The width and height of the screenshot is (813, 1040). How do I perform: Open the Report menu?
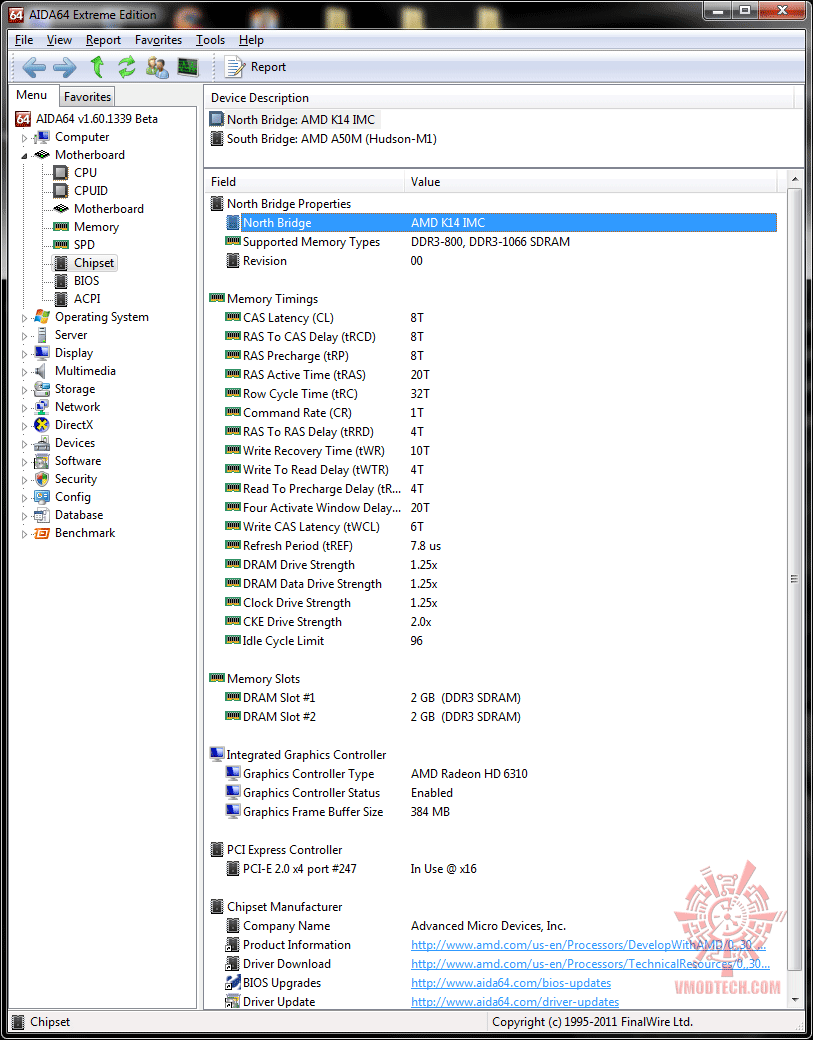pyautogui.click(x=103, y=40)
